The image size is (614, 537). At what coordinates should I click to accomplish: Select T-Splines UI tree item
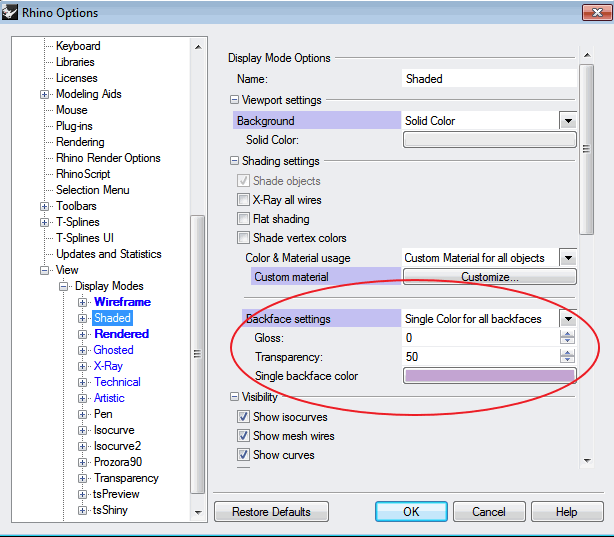click(85, 238)
